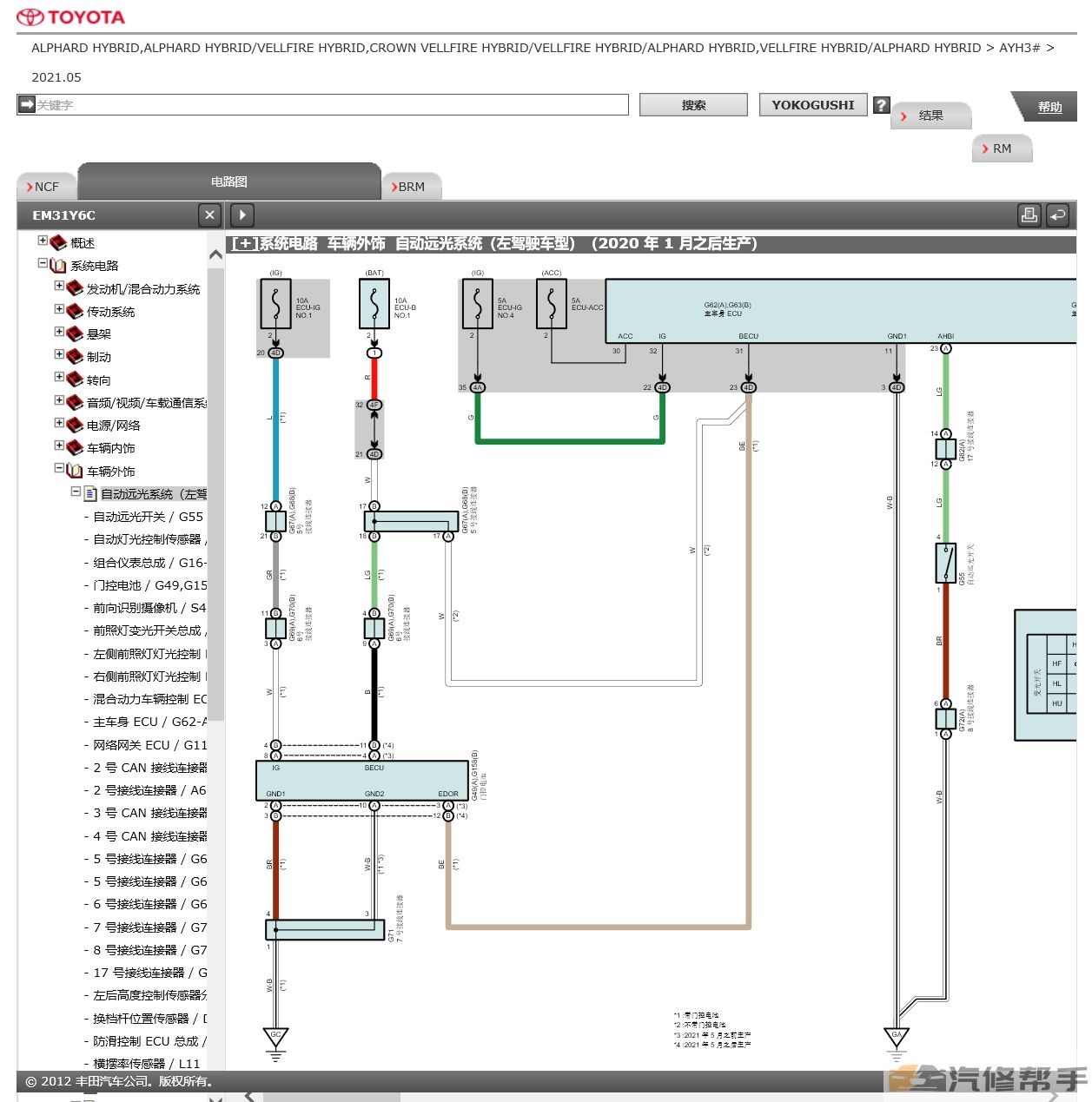This screenshot has height=1102, width=1092.
Task: Click the book icon beside 电源/网络
Action: (x=75, y=424)
